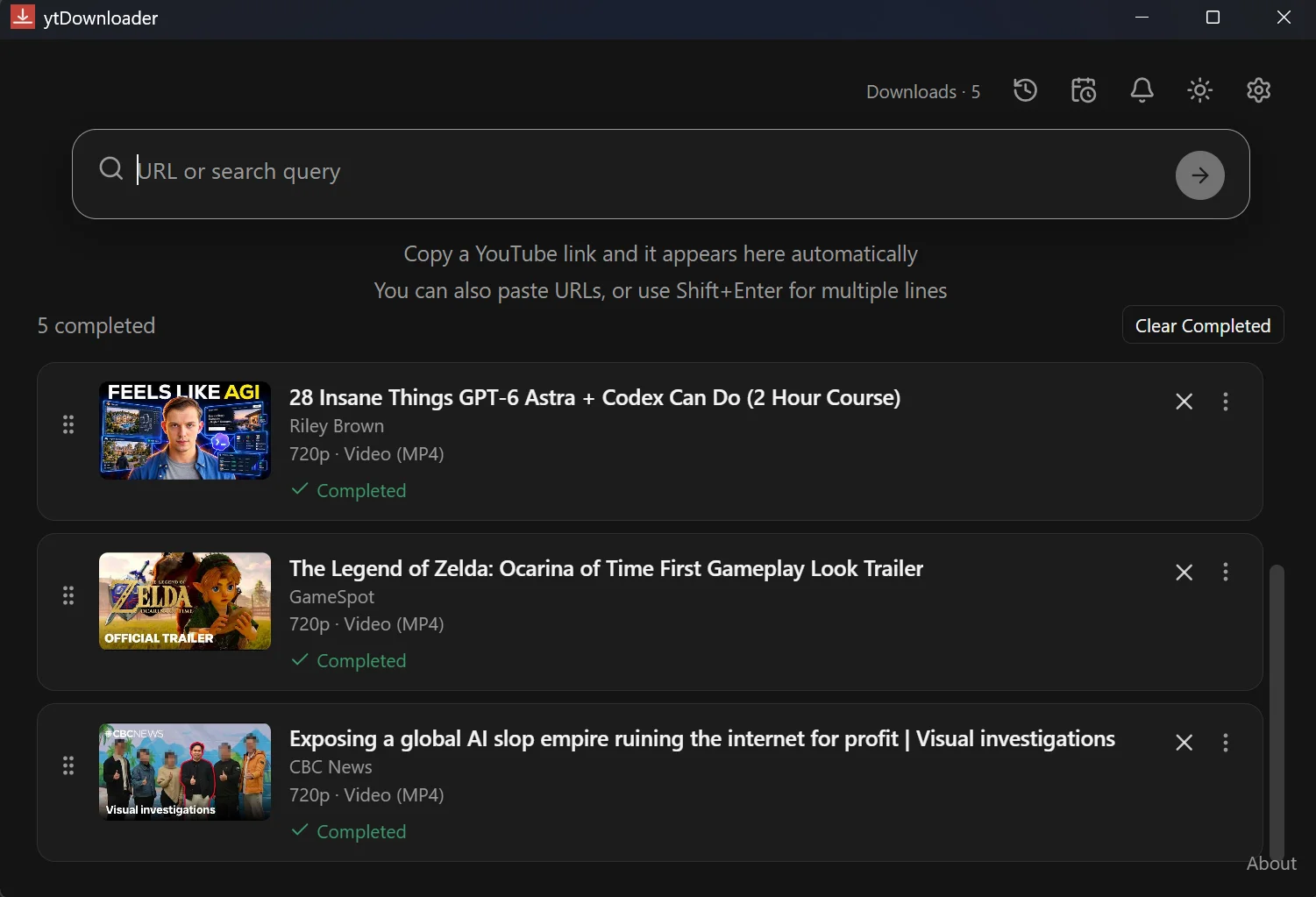This screenshot has width=1316, height=897.
Task: Click the ytDownloader app logo icon
Action: coord(23,18)
